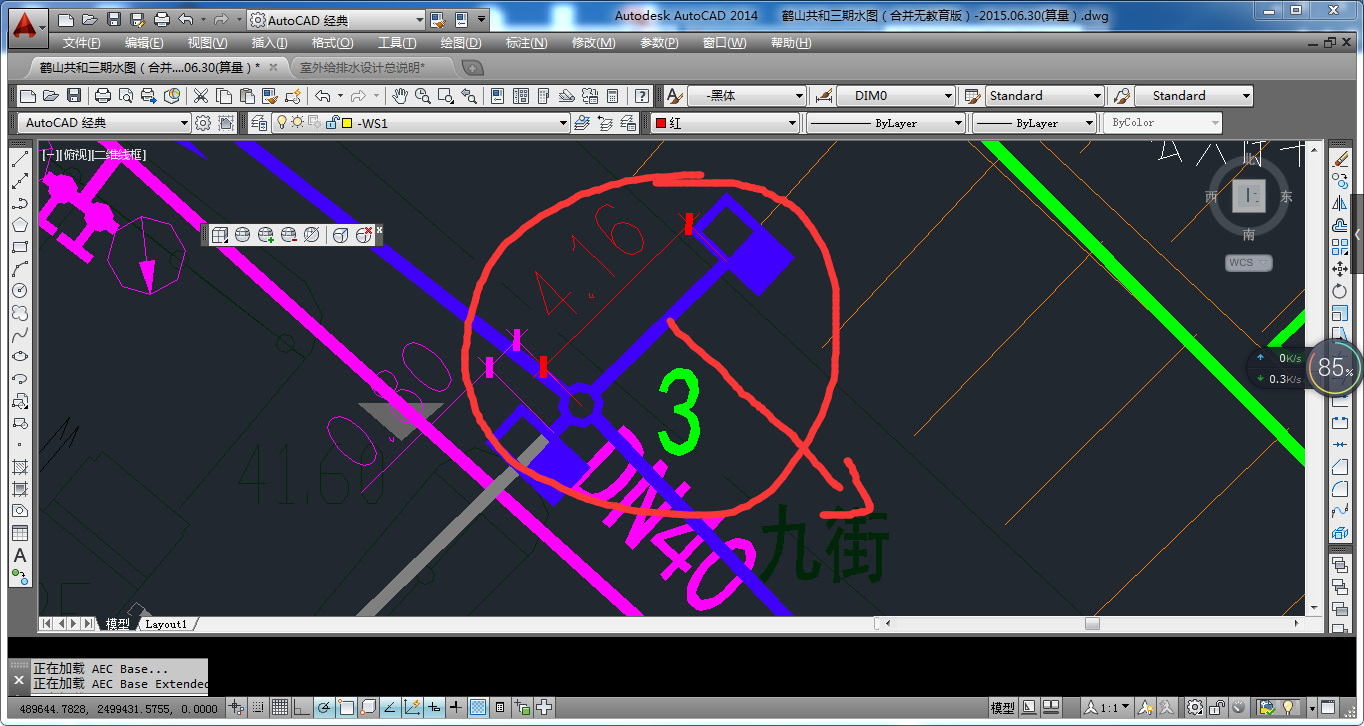Click the new drawing tab plus button
This screenshot has width=1364, height=726.
pos(472,67)
